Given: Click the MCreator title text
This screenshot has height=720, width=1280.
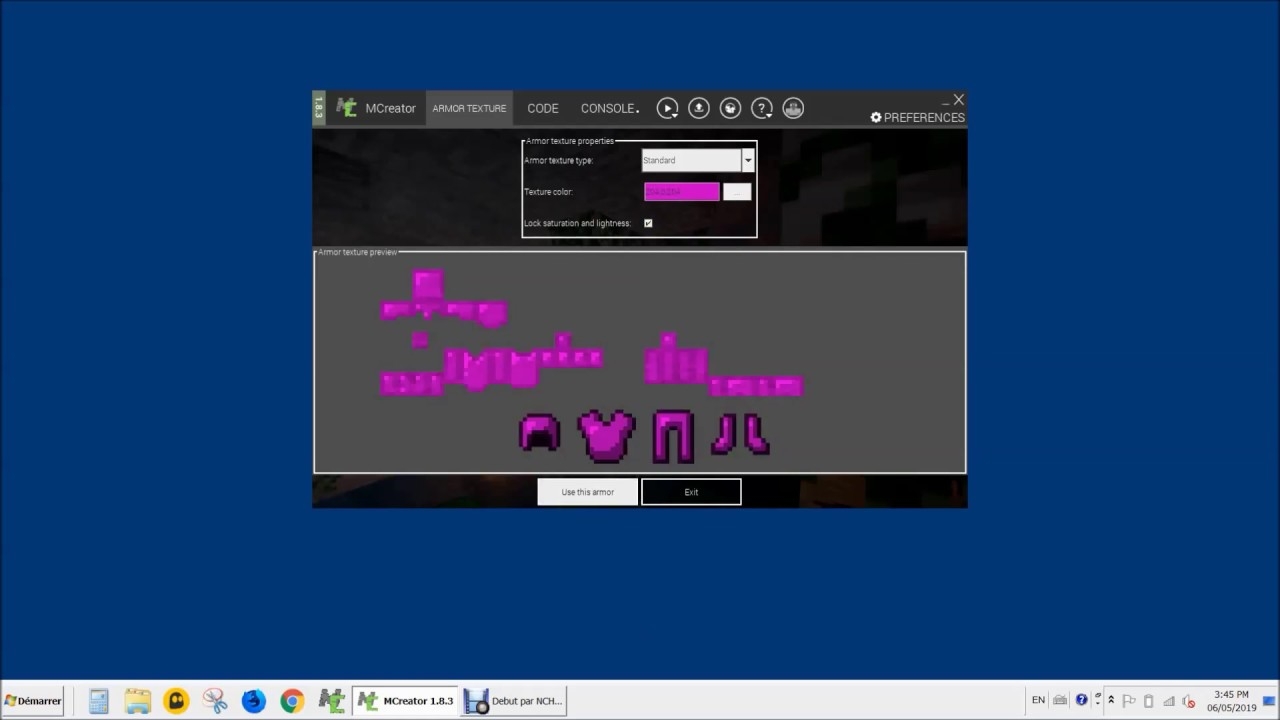Looking at the screenshot, I should click(x=390, y=108).
